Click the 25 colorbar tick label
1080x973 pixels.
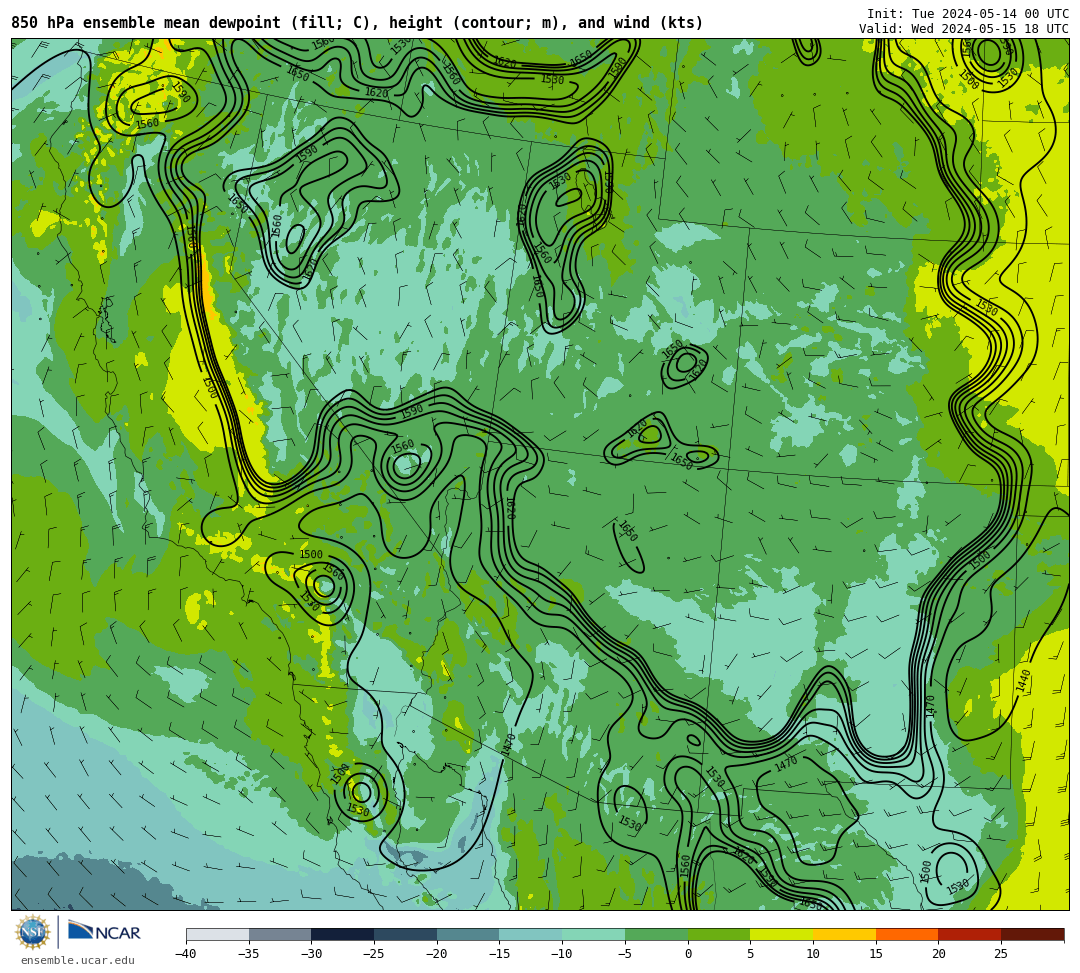[x=1001, y=954]
